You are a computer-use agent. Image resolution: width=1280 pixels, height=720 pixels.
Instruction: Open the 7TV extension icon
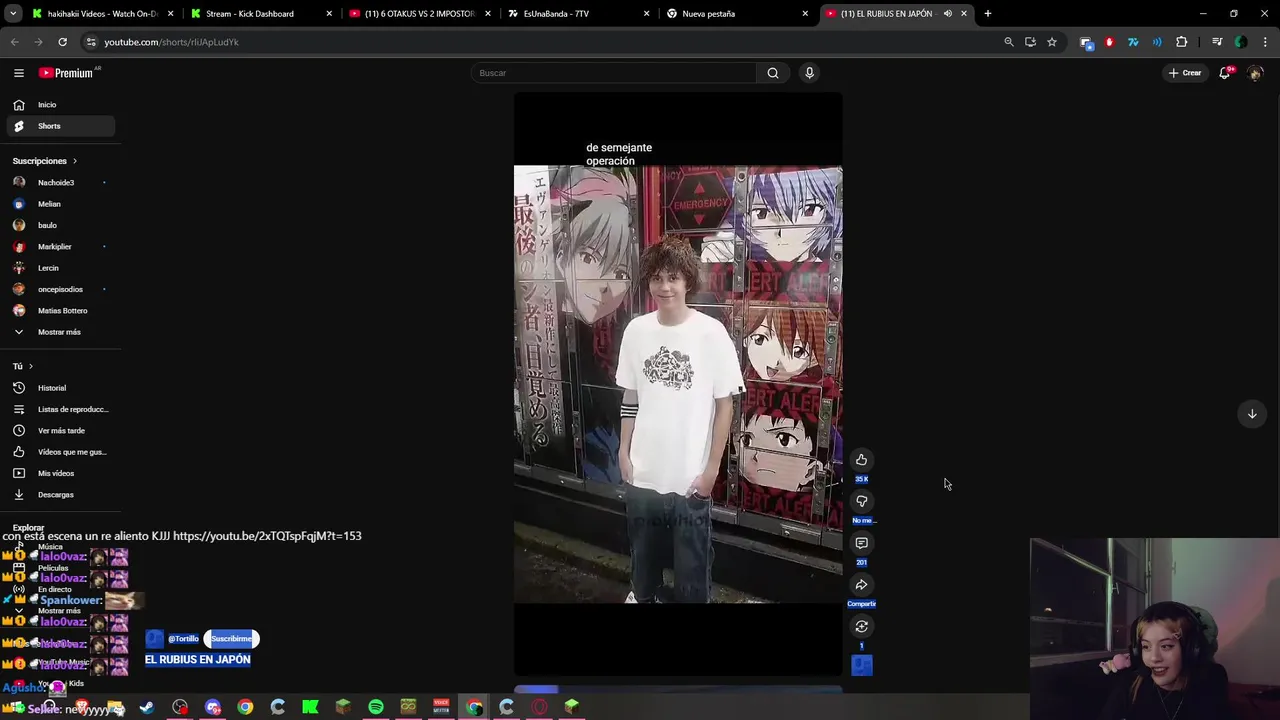point(1133,42)
